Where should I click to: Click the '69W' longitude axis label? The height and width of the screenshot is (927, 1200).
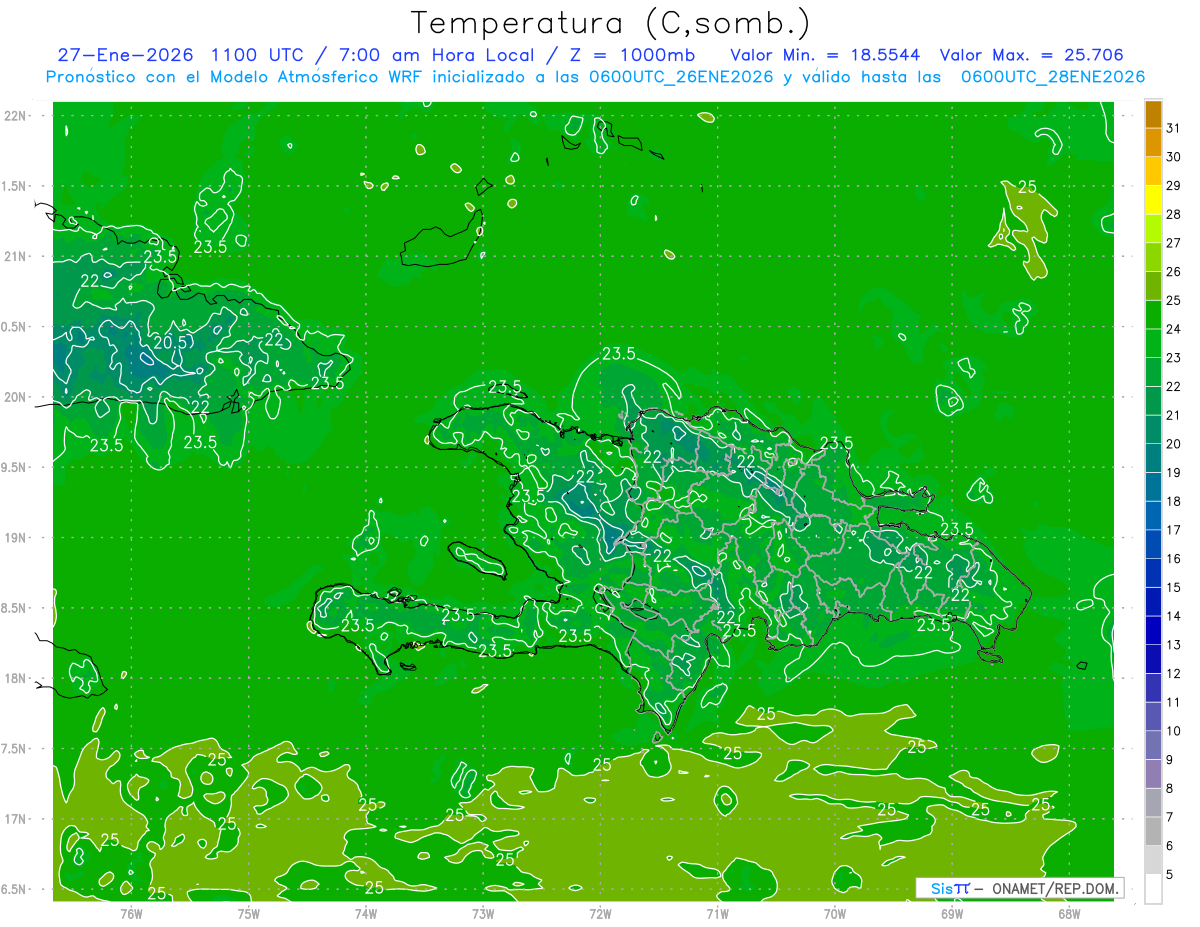click(951, 913)
